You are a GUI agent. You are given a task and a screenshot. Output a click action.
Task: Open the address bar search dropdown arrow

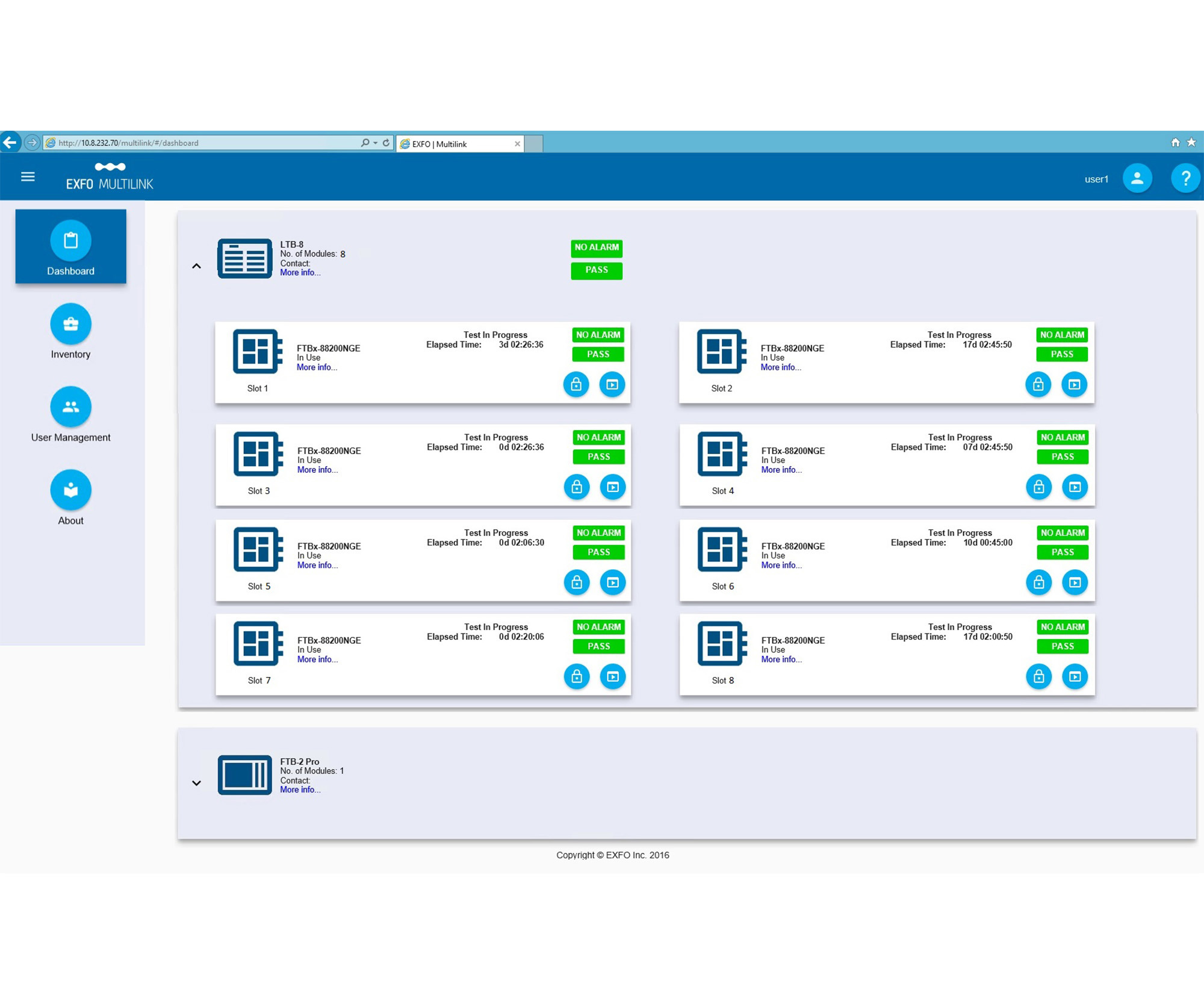(x=376, y=143)
